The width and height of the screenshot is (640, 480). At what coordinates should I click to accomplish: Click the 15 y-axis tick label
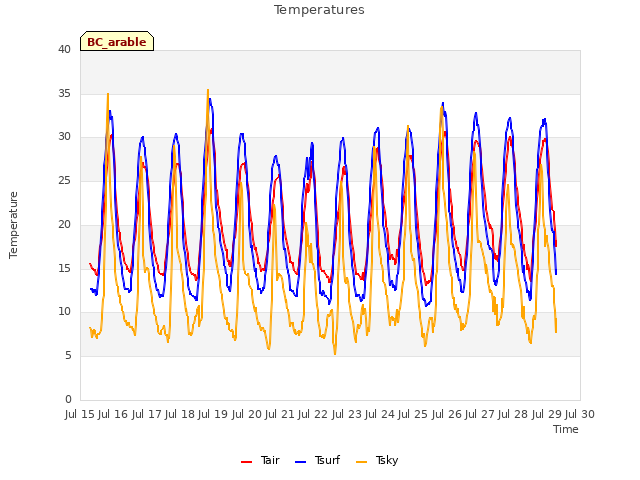point(64,268)
